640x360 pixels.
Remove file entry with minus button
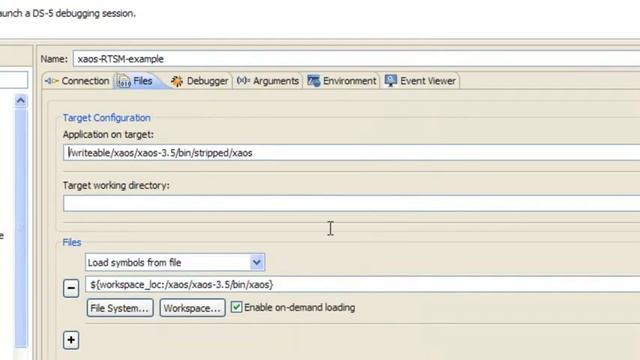[x=71, y=288]
